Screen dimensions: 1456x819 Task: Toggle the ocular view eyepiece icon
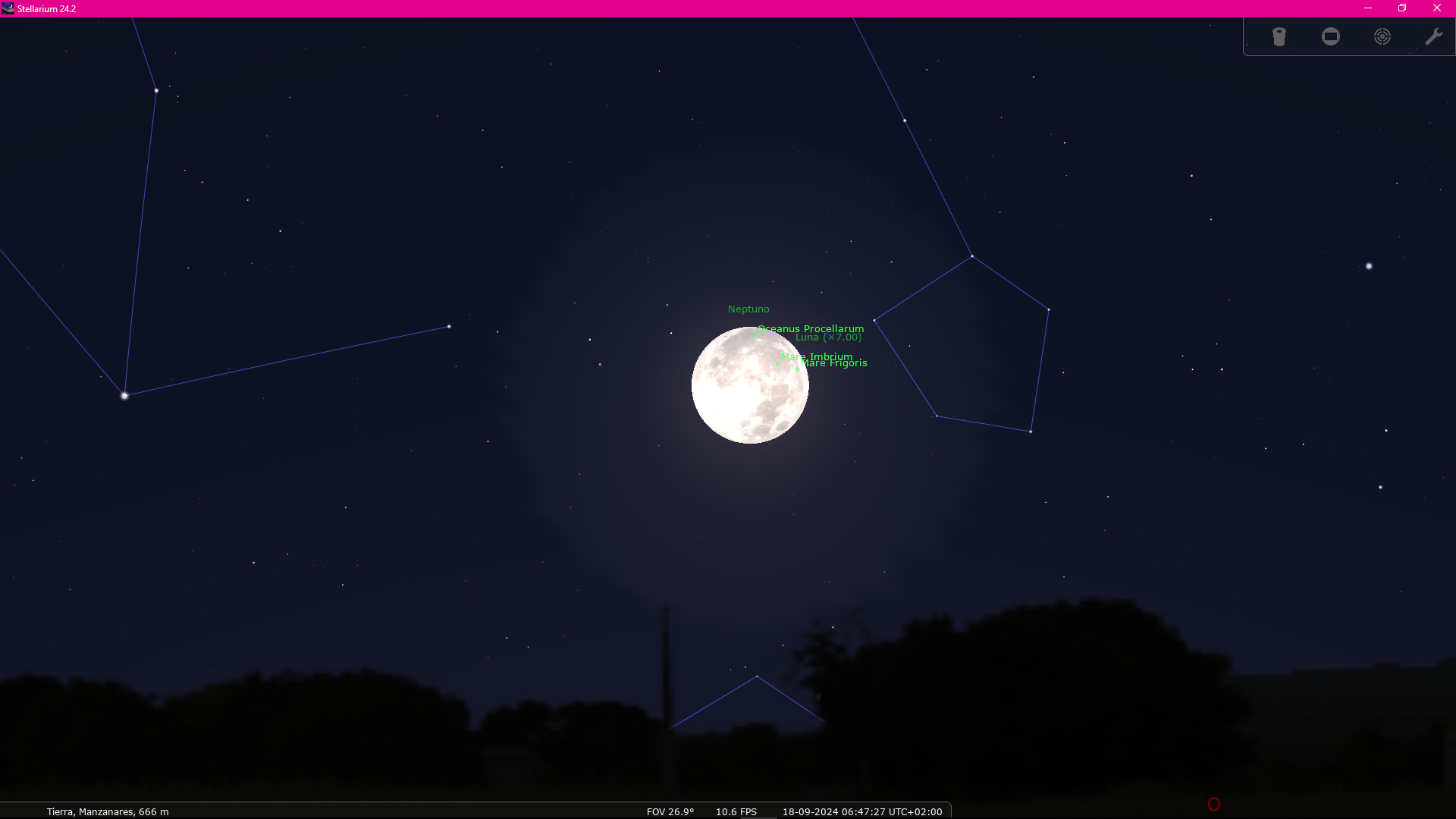tap(1279, 36)
